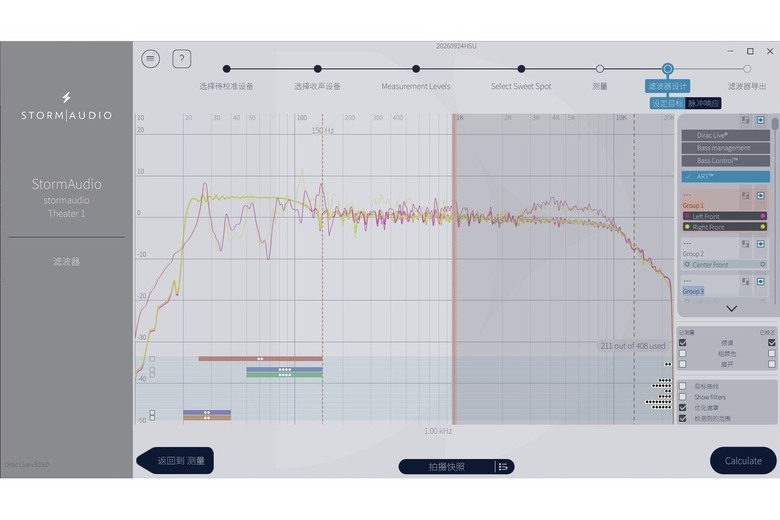780x520 pixels.
Task: Click the Group 3 spectrum view icon
Action: pos(745,281)
